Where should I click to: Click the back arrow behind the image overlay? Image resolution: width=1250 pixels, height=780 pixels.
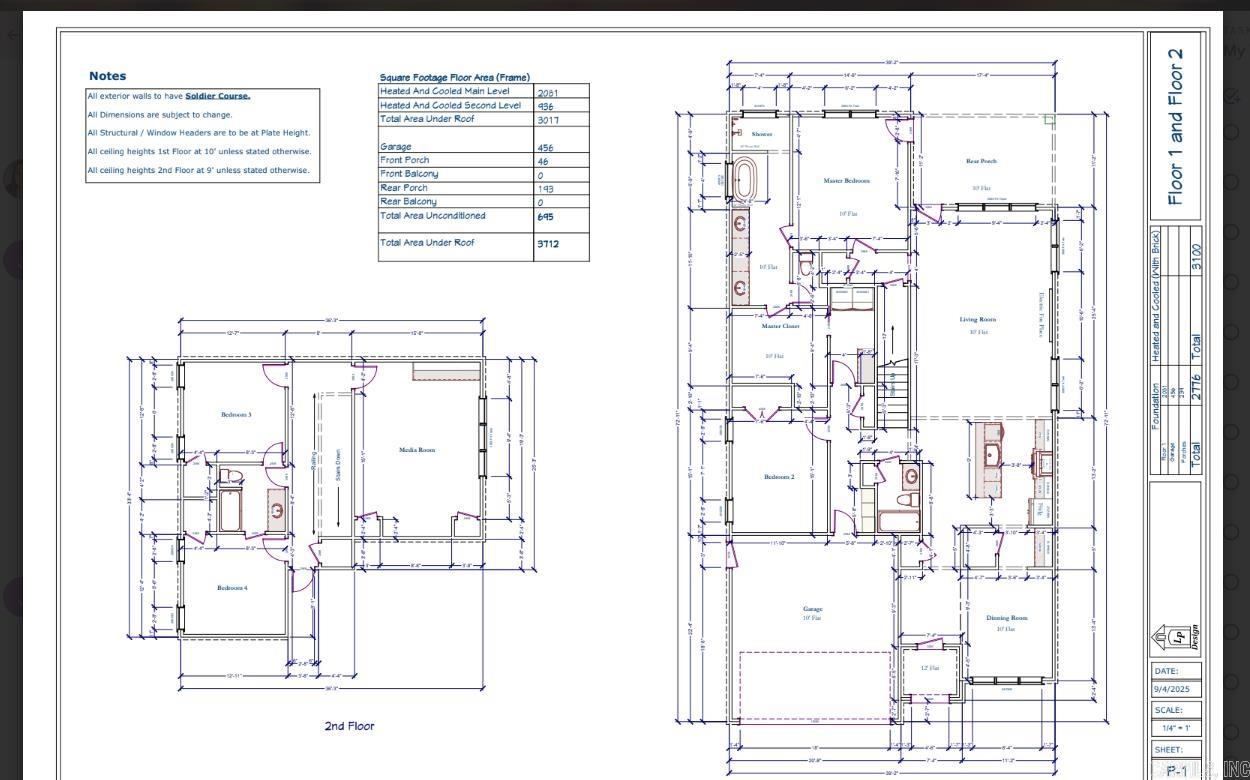(x=13, y=34)
